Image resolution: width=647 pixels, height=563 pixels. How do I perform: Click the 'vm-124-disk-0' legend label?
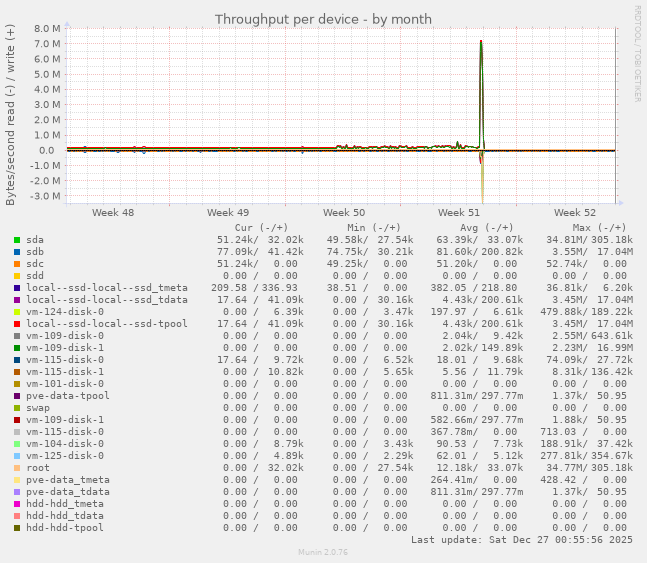pyautogui.click(x=65, y=312)
